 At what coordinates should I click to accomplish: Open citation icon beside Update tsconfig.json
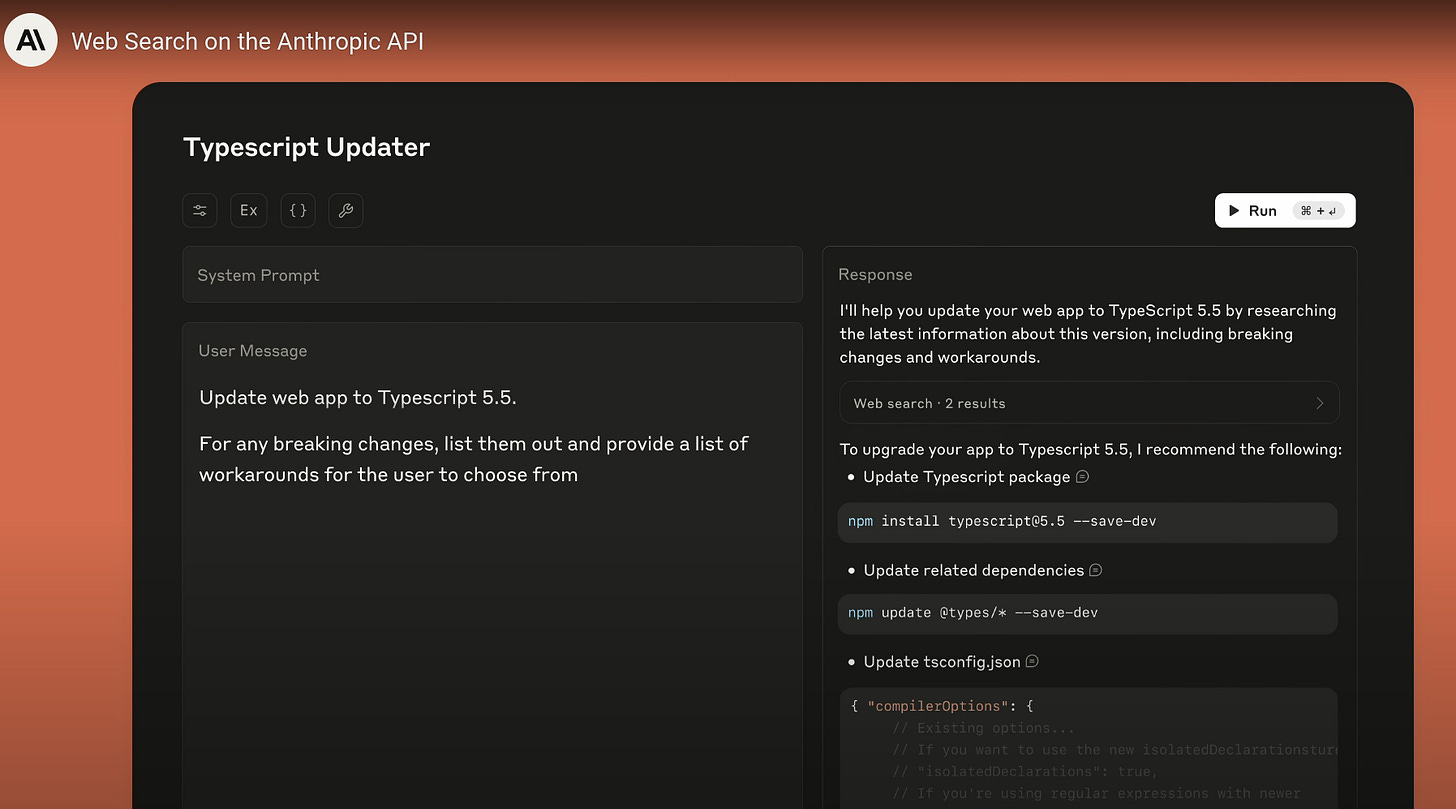tap(1032, 661)
